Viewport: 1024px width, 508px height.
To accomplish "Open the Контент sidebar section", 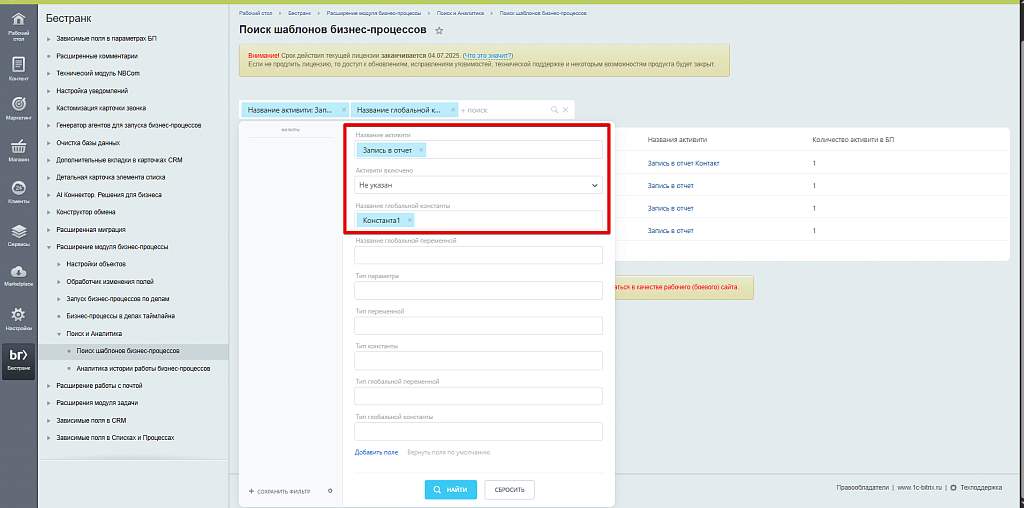I will (18, 67).
